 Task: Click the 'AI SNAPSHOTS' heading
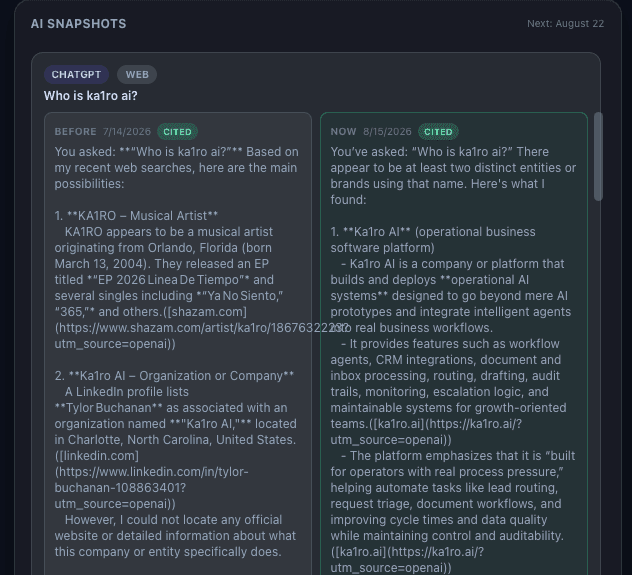coord(79,24)
